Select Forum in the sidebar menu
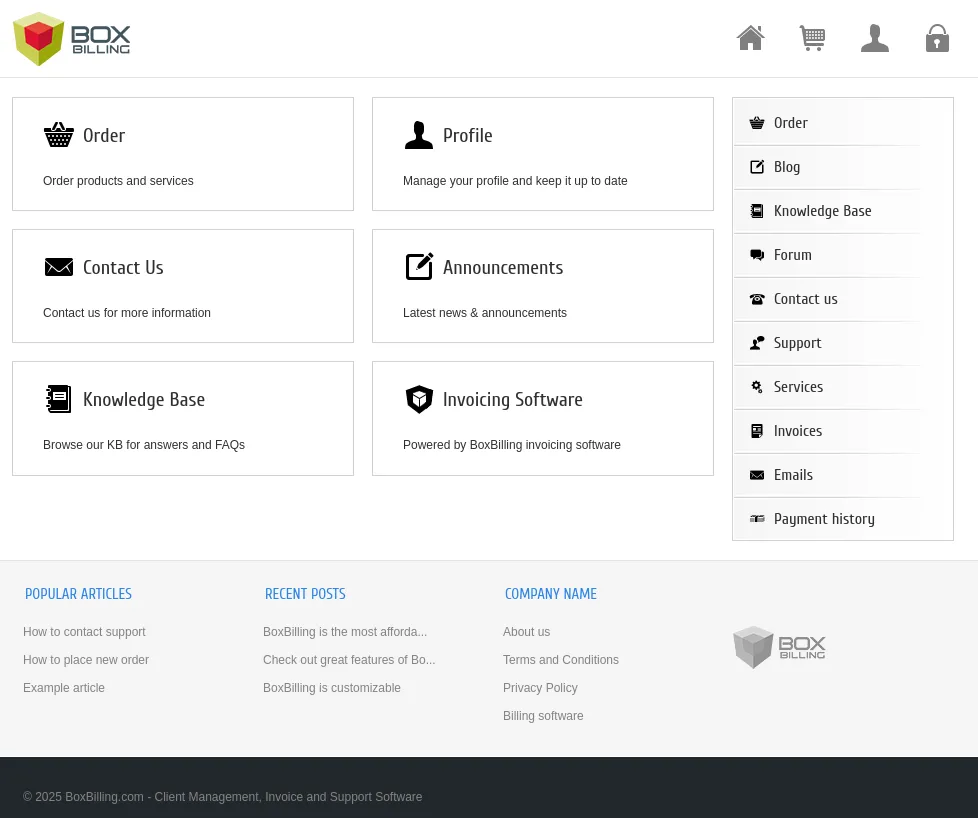The width and height of the screenshot is (978, 818). click(x=792, y=255)
